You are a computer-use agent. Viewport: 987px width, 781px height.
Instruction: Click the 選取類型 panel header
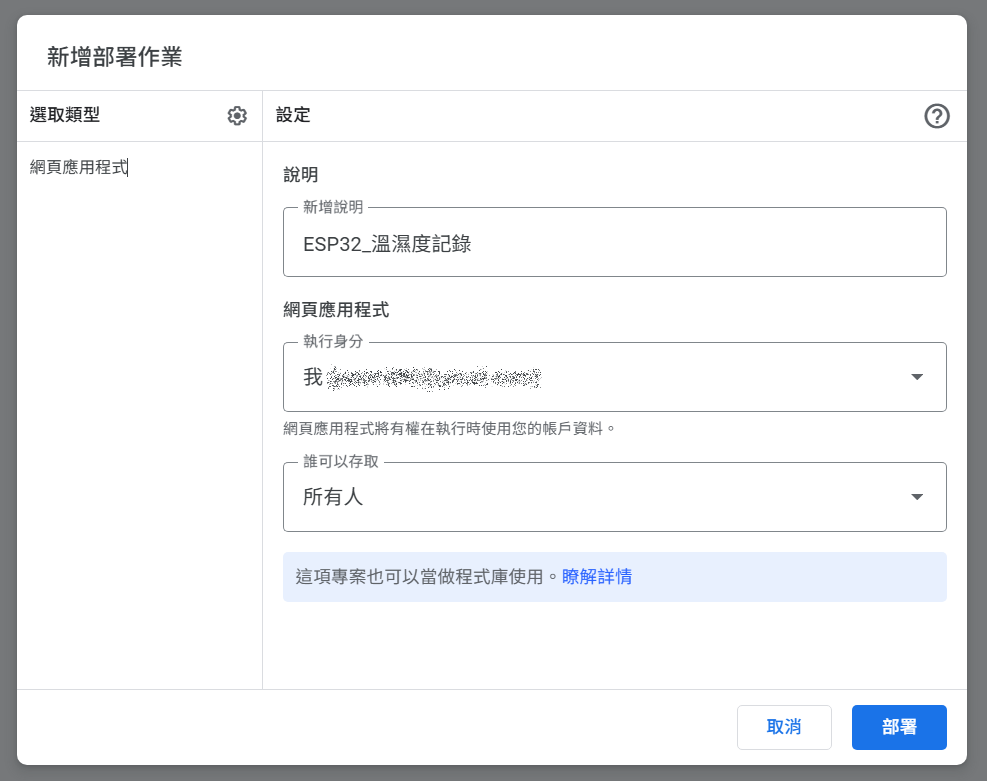click(65, 115)
